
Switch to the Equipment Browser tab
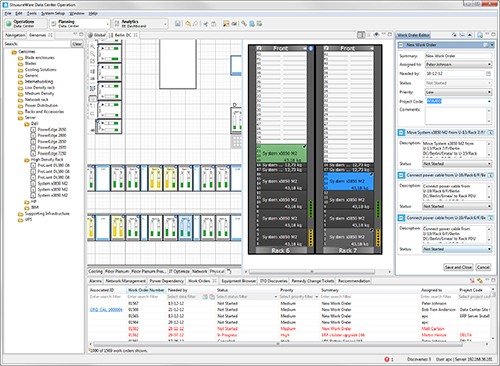point(238,281)
